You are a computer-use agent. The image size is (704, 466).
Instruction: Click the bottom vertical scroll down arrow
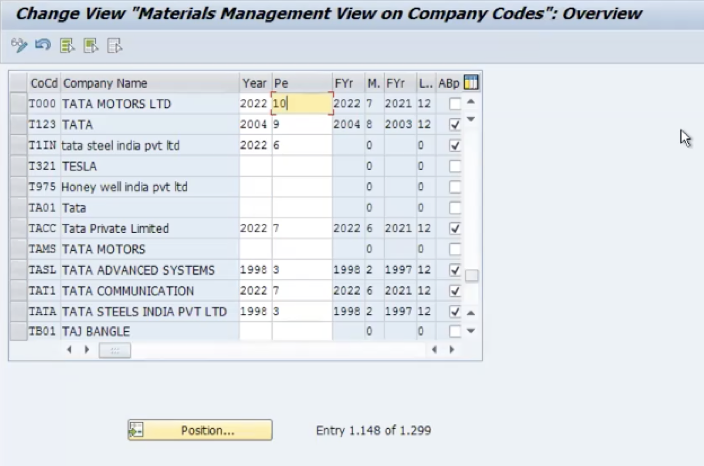point(471,331)
